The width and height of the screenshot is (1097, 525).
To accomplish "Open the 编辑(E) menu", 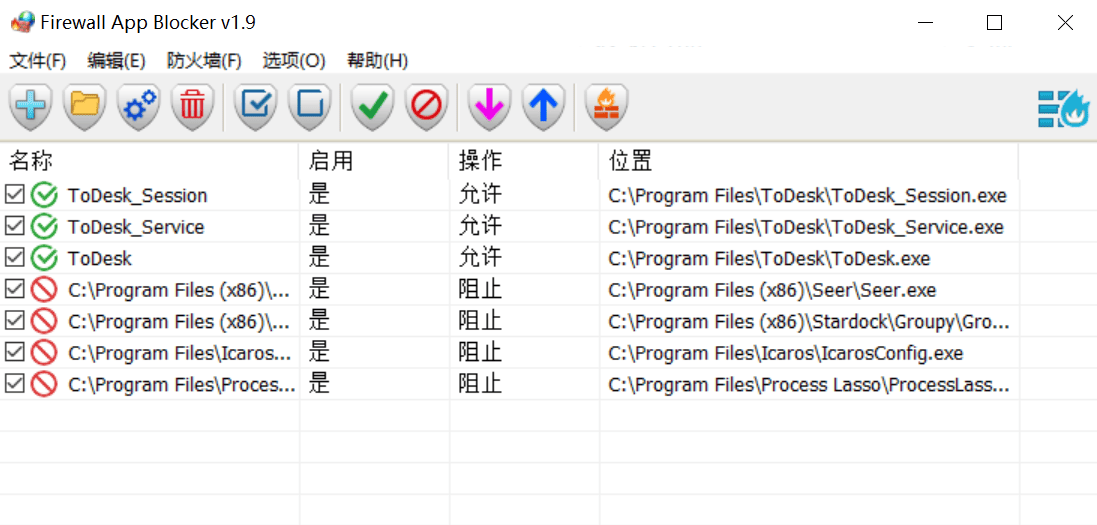I will [x=116, y=61].
